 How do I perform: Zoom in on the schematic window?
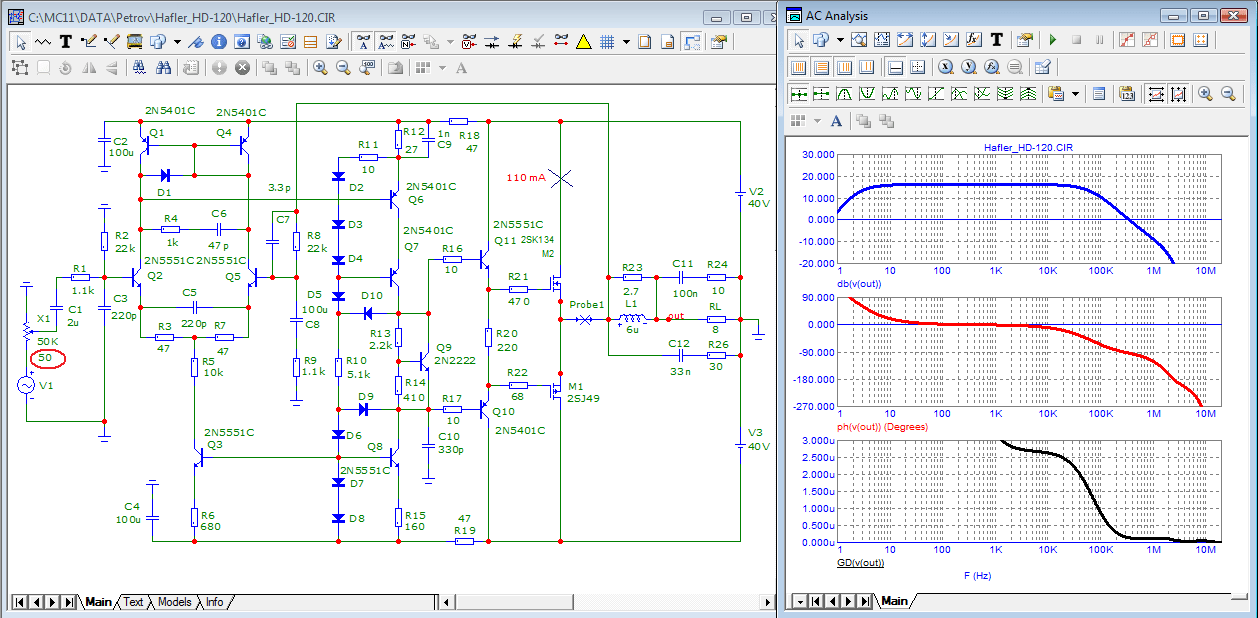tap(320, 67)
